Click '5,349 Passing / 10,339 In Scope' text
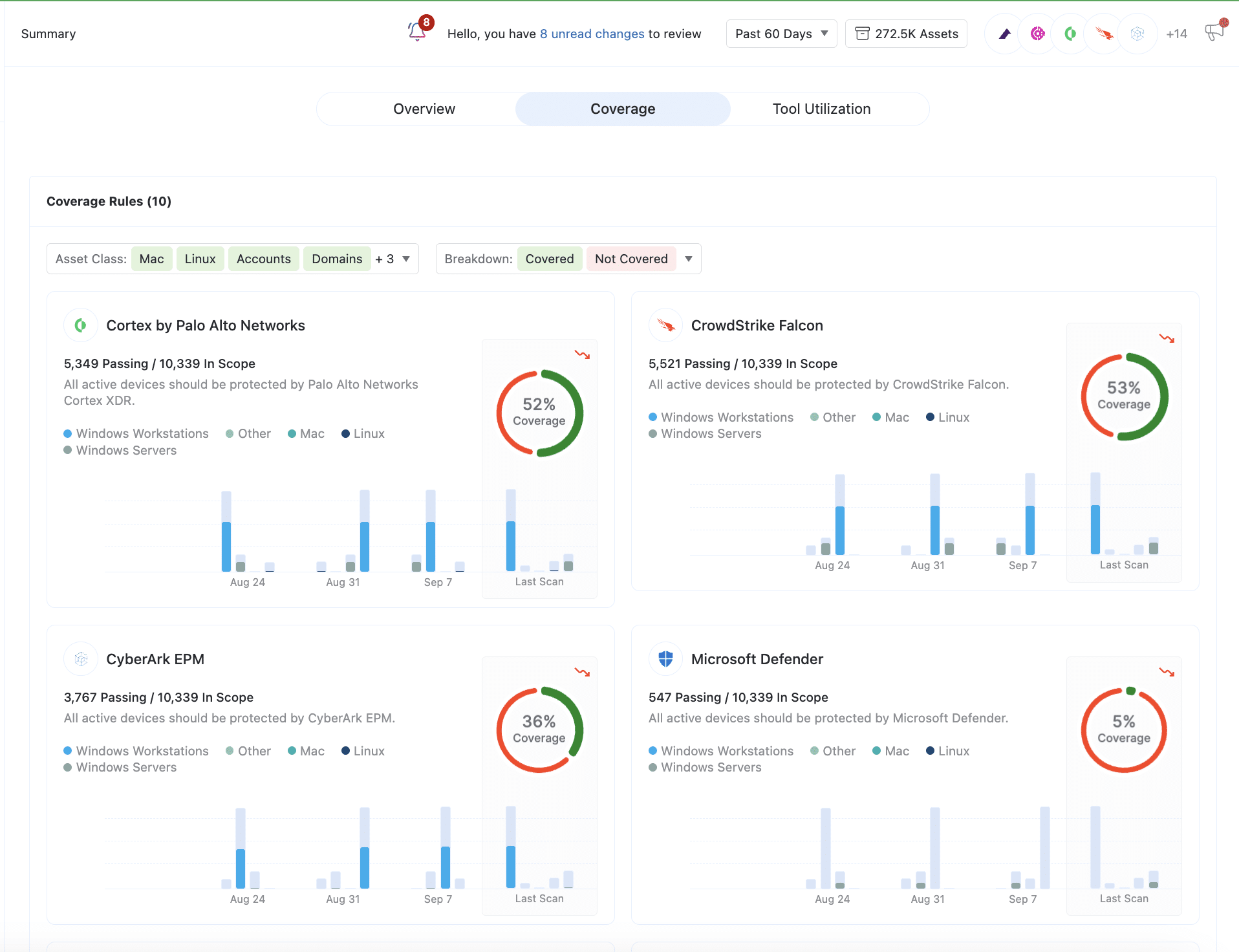The height and width of the screenshot is (952, 1239). click(x=159, y=363)
